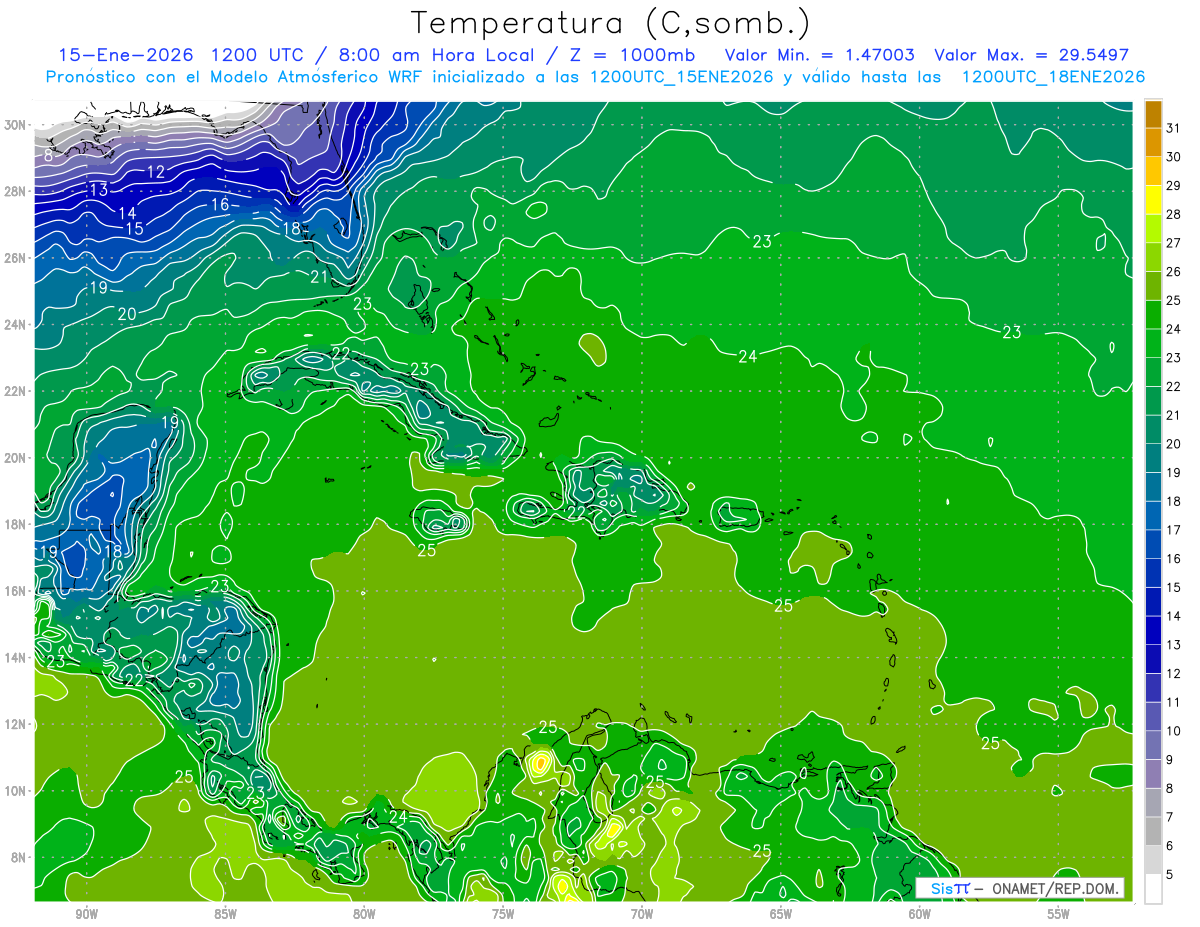Click the "85W" longitude axis label
The image size is (1200, 927).
pyautogui.click(x=225, y=914)
